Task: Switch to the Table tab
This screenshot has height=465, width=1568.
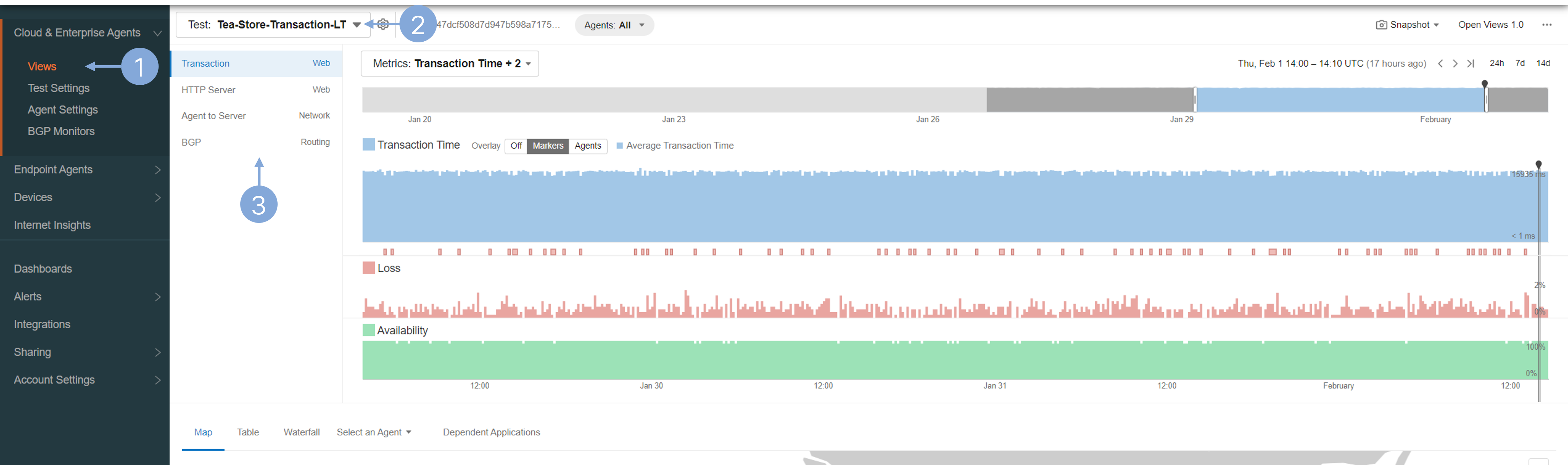Action: coord(248,432)
